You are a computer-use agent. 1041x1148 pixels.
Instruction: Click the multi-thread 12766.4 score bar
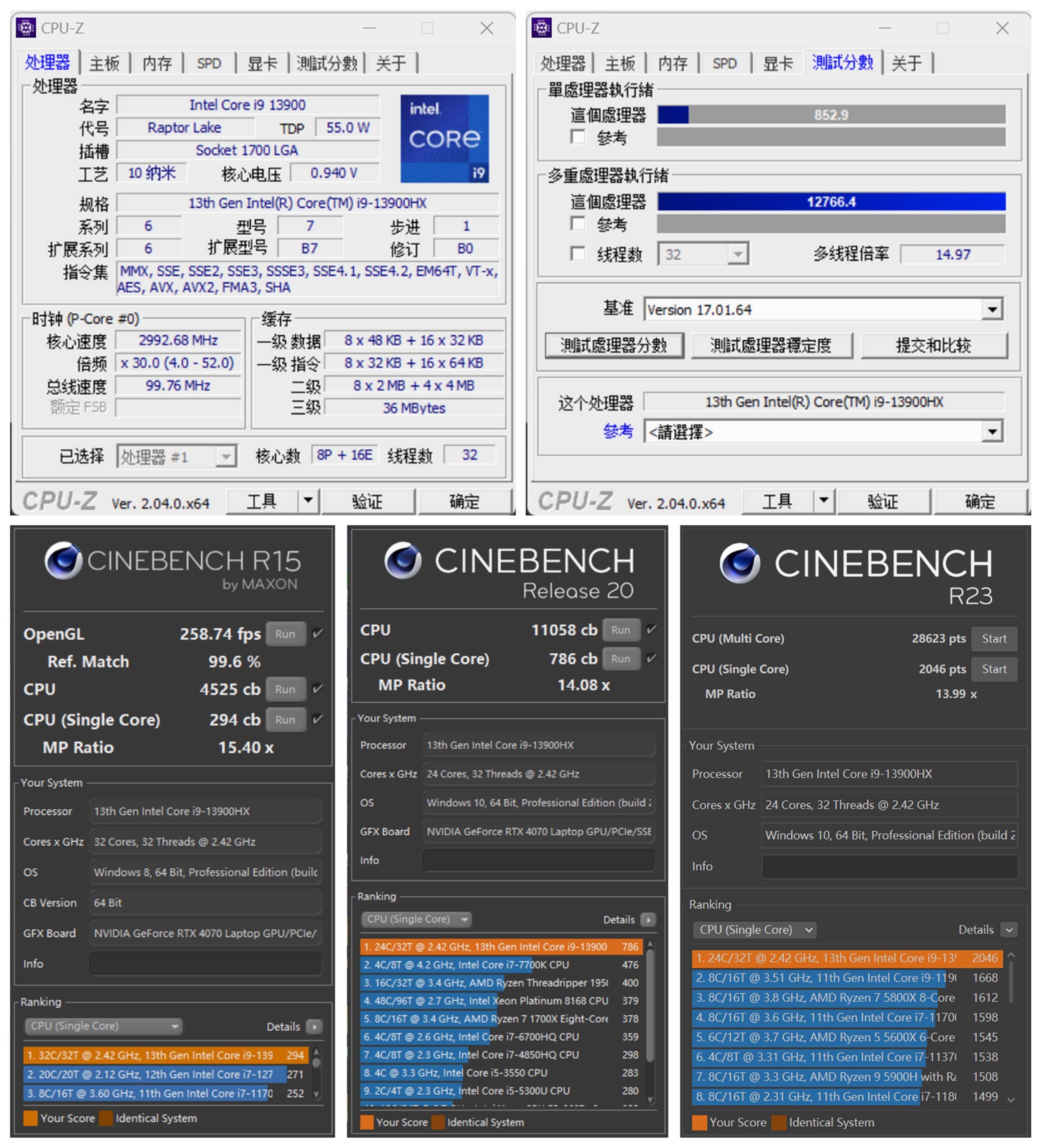point(831,202)
